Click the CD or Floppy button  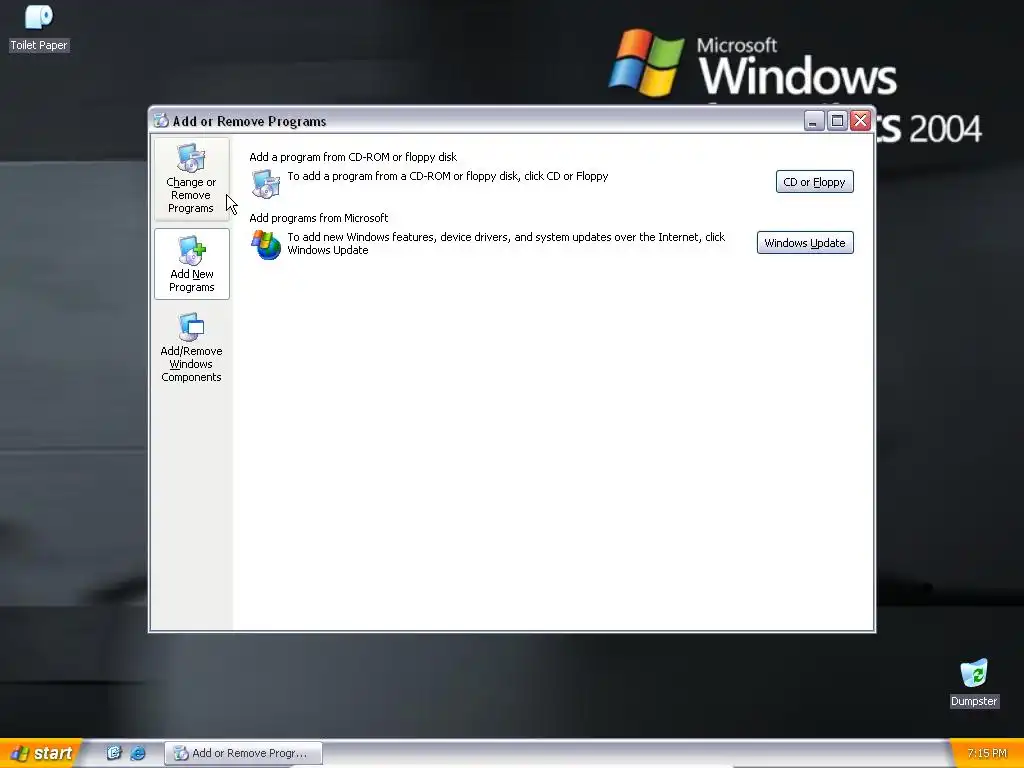click(814, 182)
